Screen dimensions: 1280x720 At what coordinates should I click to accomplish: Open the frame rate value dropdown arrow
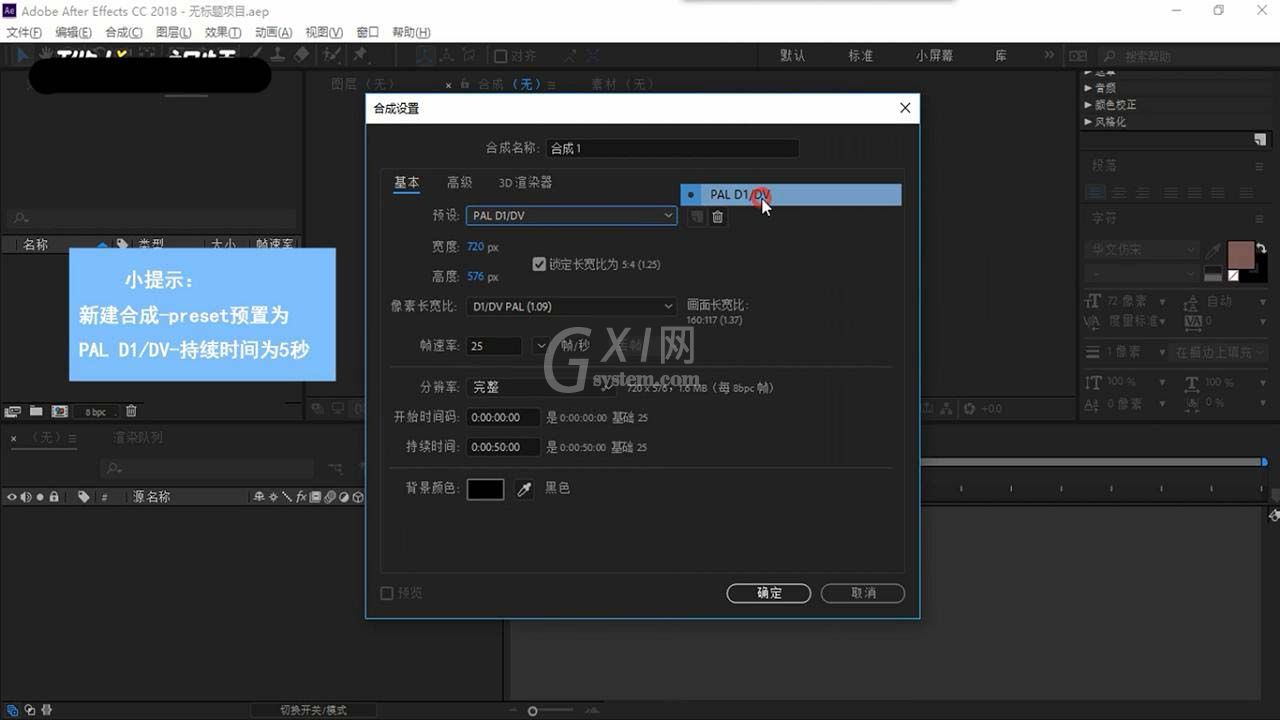541,346
